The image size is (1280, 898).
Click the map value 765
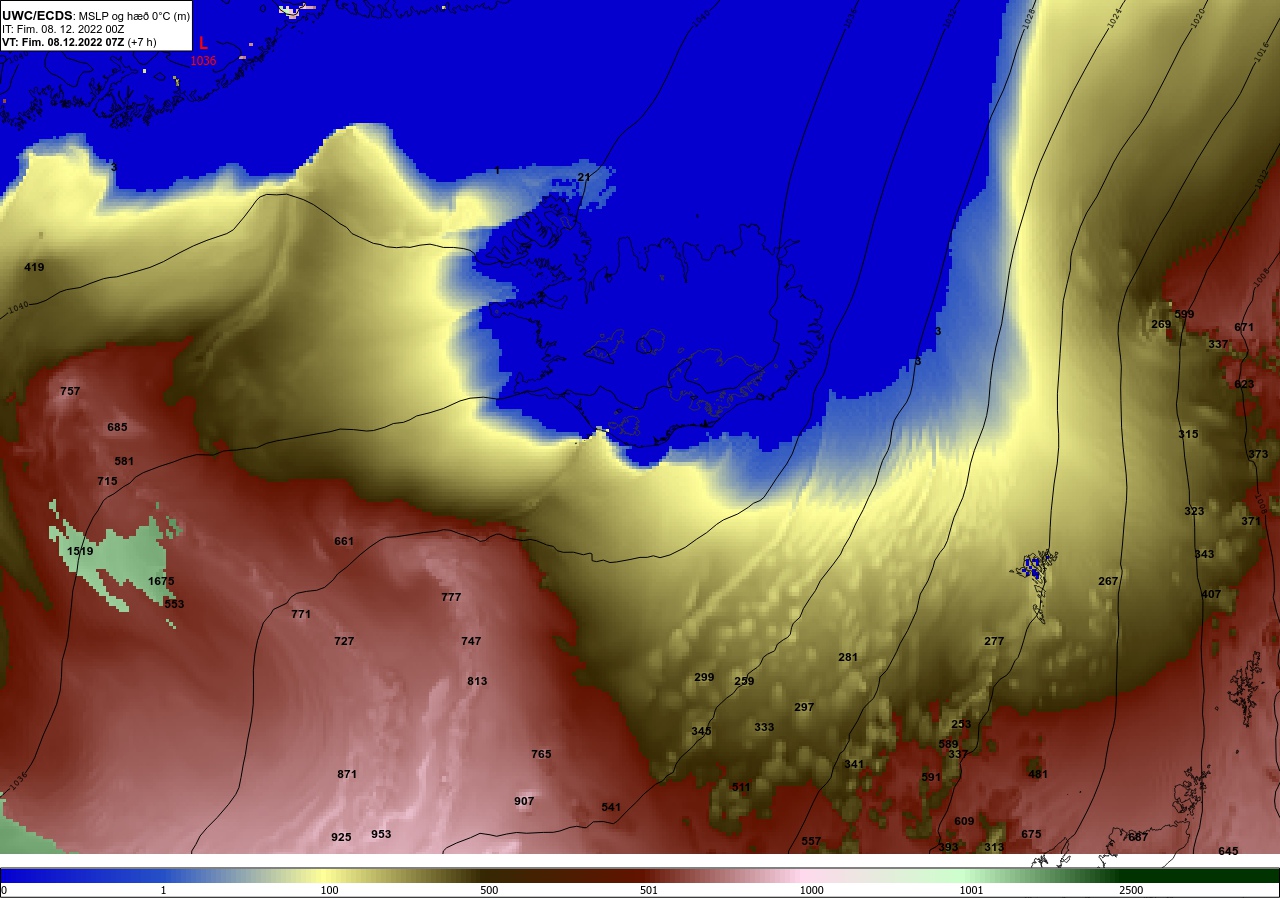coord(541,754)
